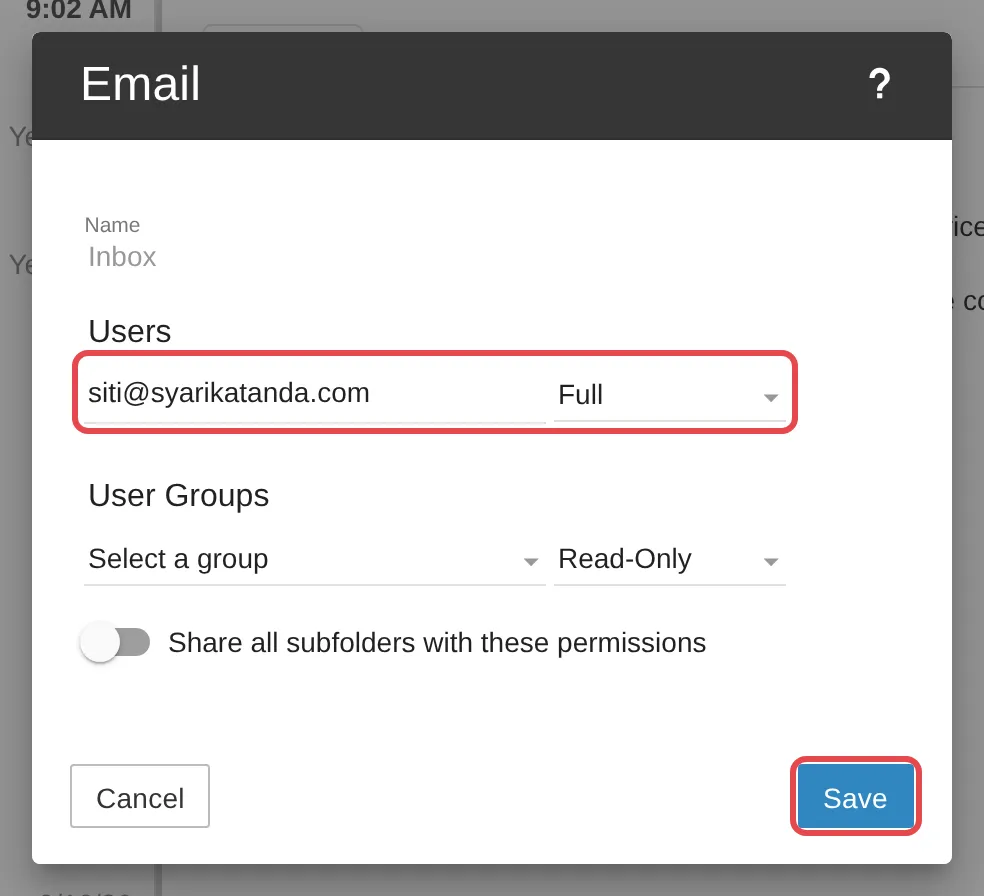The image size is (984, 896).
Task: Save the sharing permissions
Action: point(855,796)
